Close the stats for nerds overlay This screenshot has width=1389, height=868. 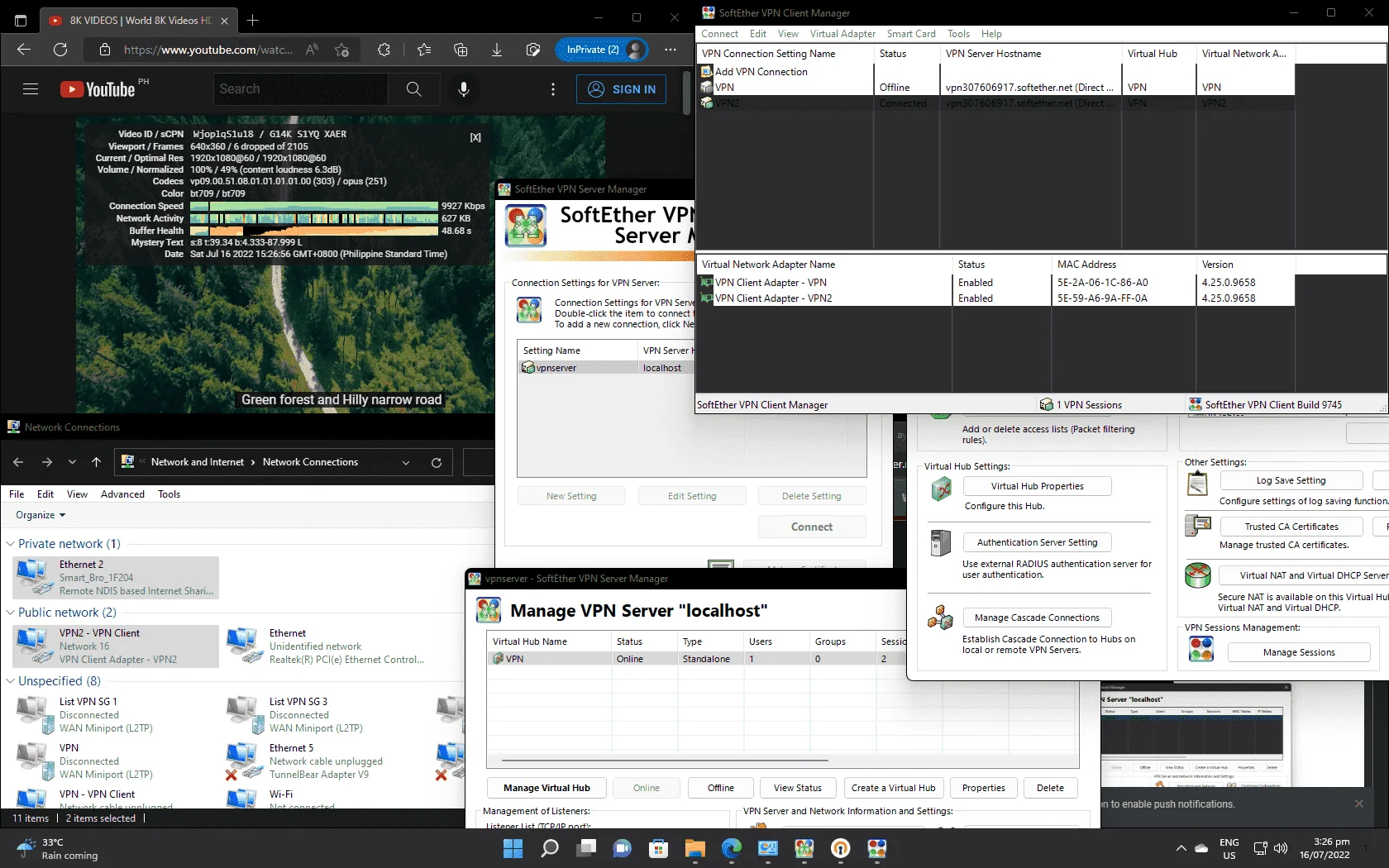pos(475,138)
